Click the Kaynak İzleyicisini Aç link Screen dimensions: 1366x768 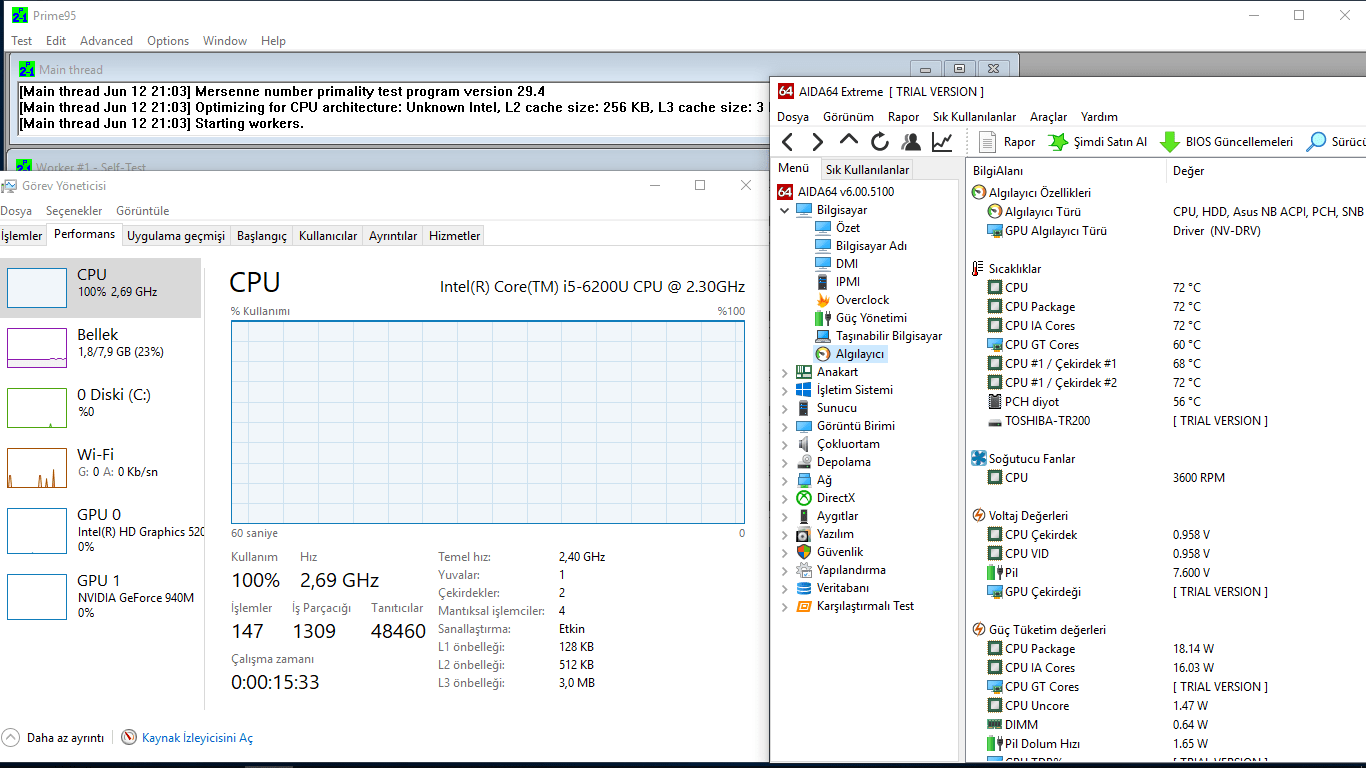pos(197,738)
